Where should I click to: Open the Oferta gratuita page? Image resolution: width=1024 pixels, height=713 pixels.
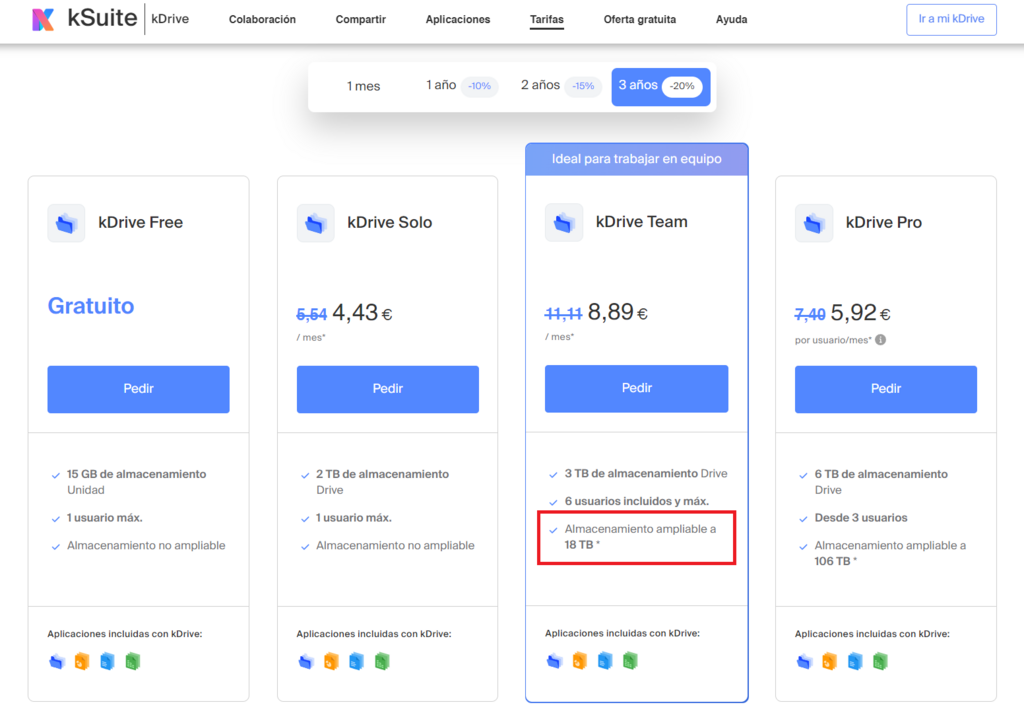click(639, 20)
